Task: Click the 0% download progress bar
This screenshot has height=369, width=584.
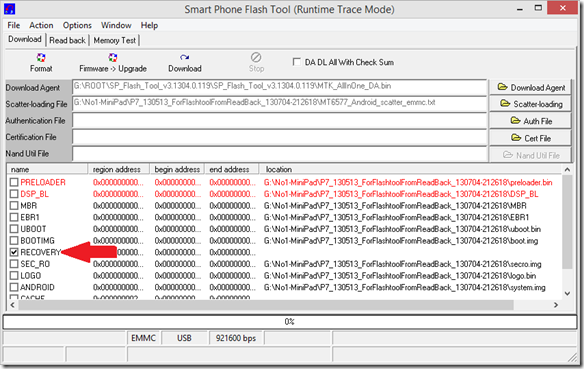Action: pyautogui.click(x=290, y=322)
